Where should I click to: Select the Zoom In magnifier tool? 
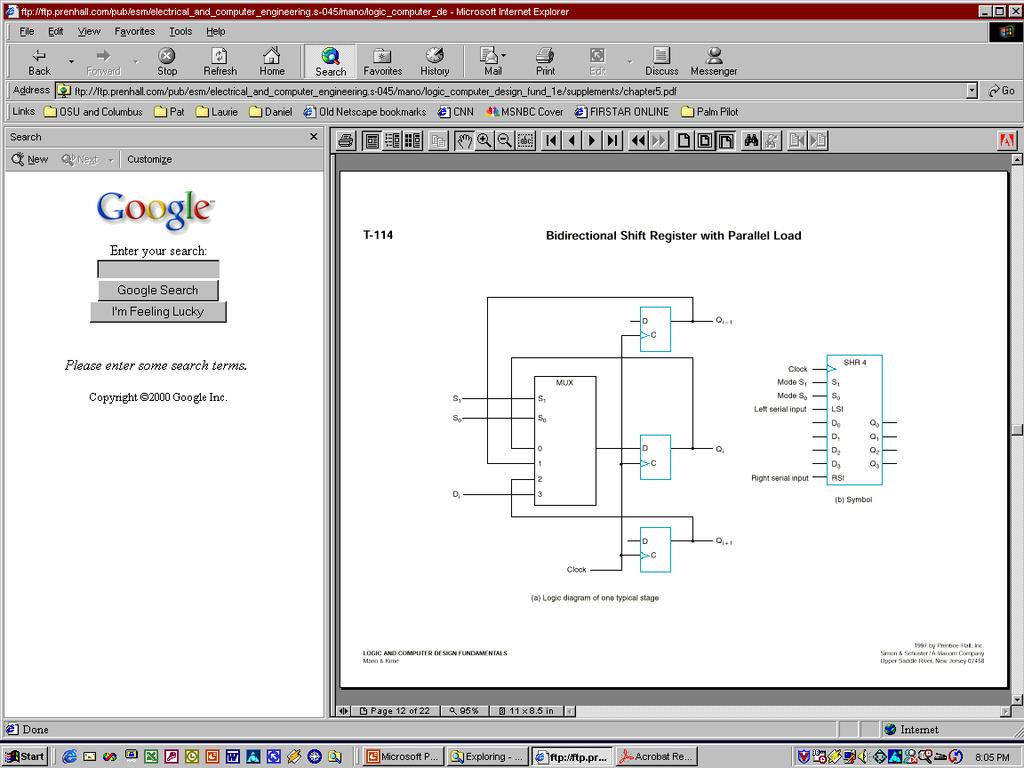(485, 141)
